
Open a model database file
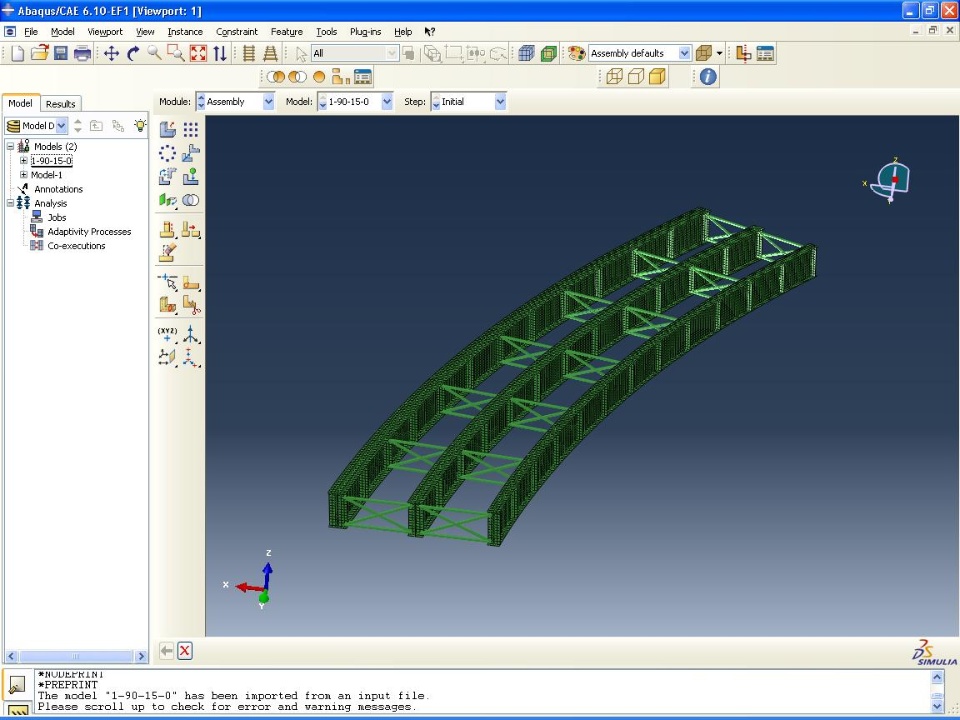pos(39,54)
